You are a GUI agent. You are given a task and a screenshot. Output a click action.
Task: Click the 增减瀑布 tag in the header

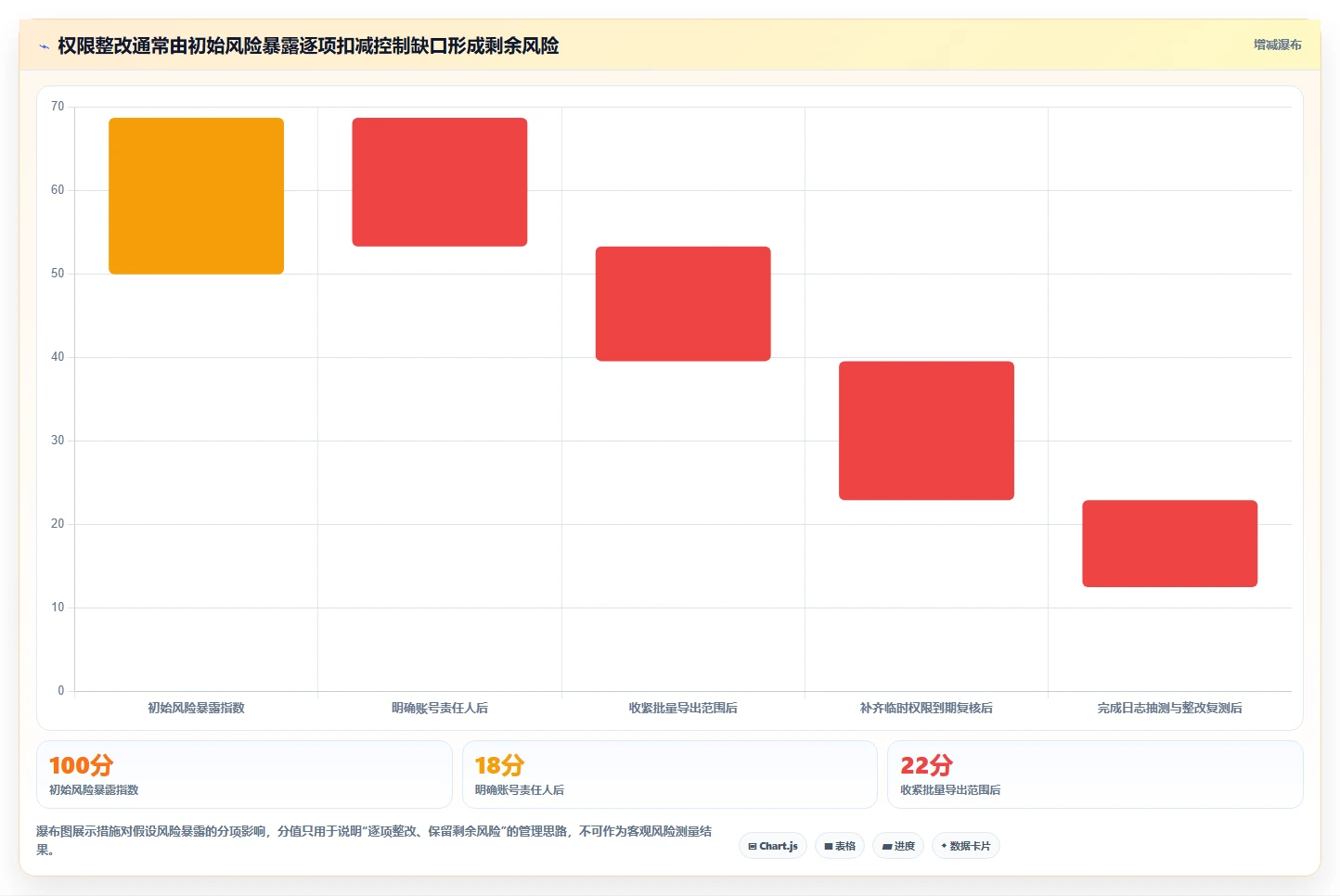(x=1277, y=45)
